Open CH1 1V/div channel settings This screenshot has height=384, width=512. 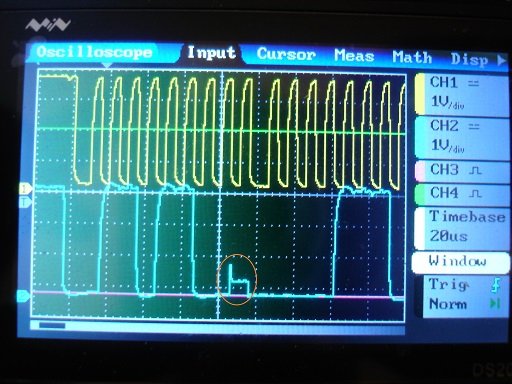click(462, 94)
